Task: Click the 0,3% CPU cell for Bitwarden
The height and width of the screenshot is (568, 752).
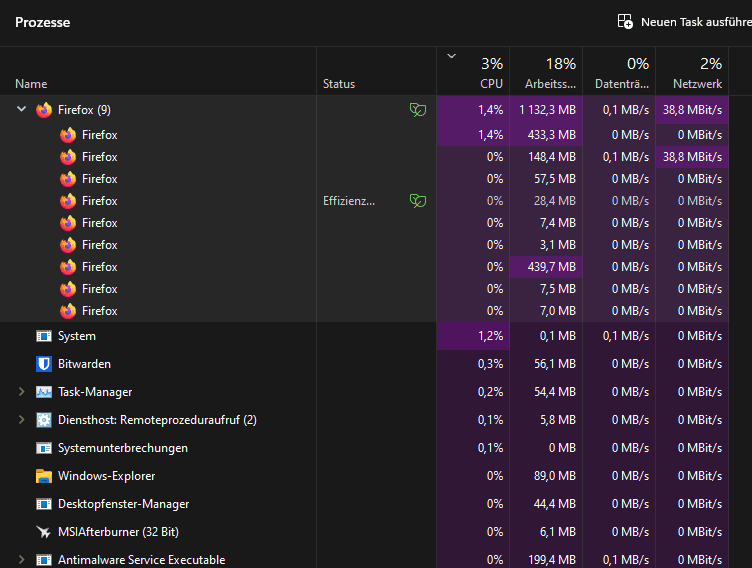Action: pyautogui.click(x=473, y=364)
